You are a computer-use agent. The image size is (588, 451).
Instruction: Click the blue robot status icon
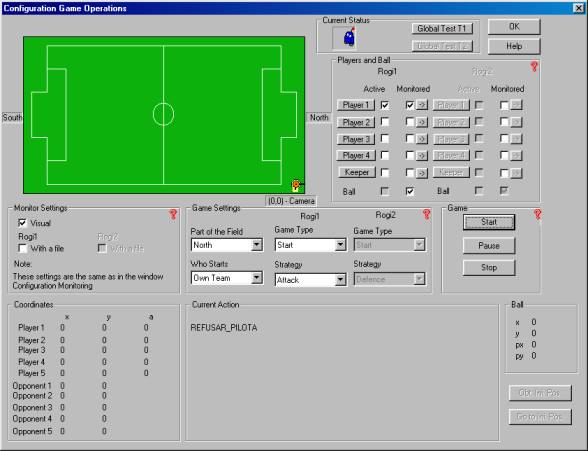click(x=350, y=38)
